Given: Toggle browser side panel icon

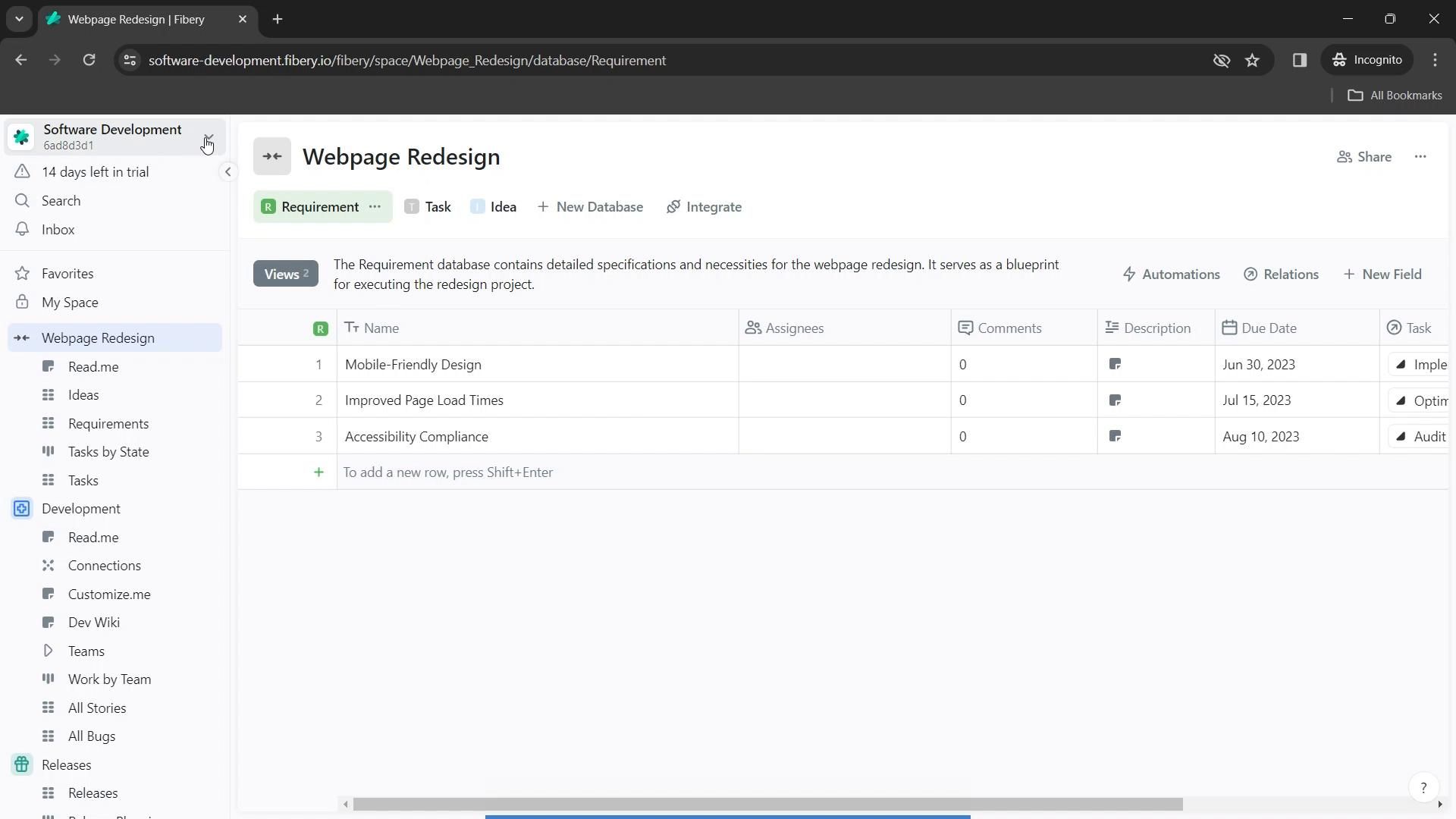Looking at the screenshot, I should tap(1299, 61).
